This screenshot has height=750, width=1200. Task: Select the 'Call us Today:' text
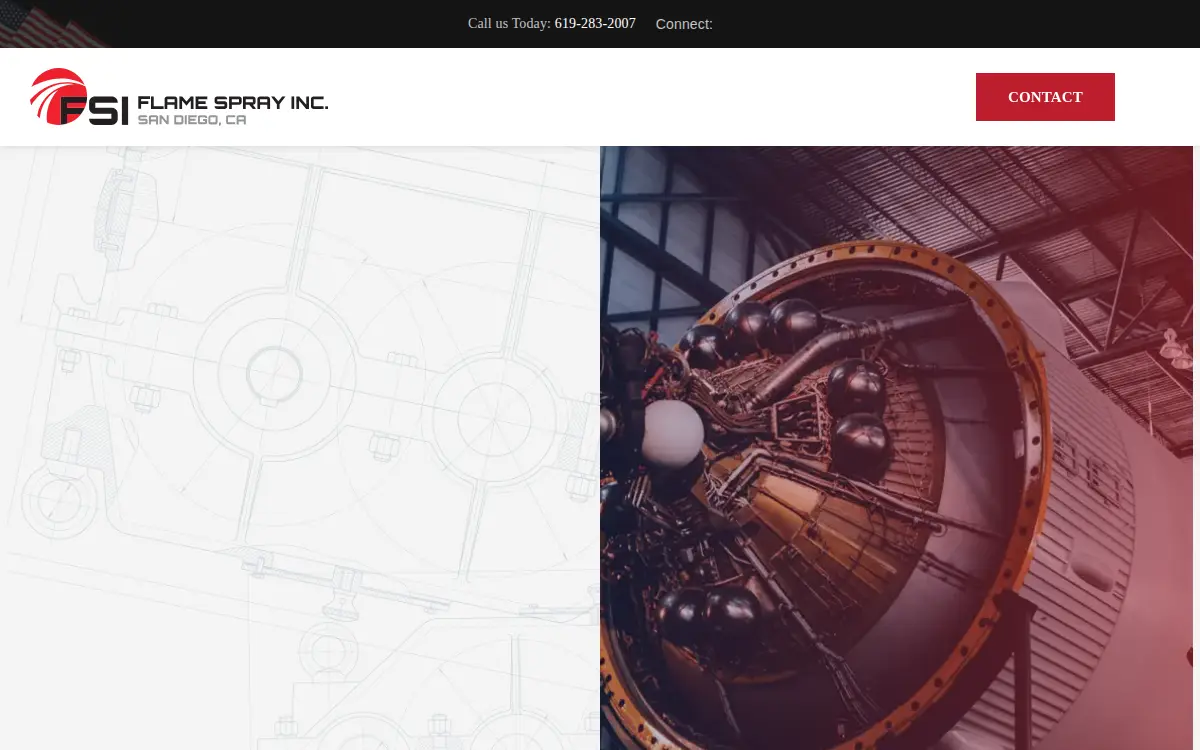click(509, 23)
